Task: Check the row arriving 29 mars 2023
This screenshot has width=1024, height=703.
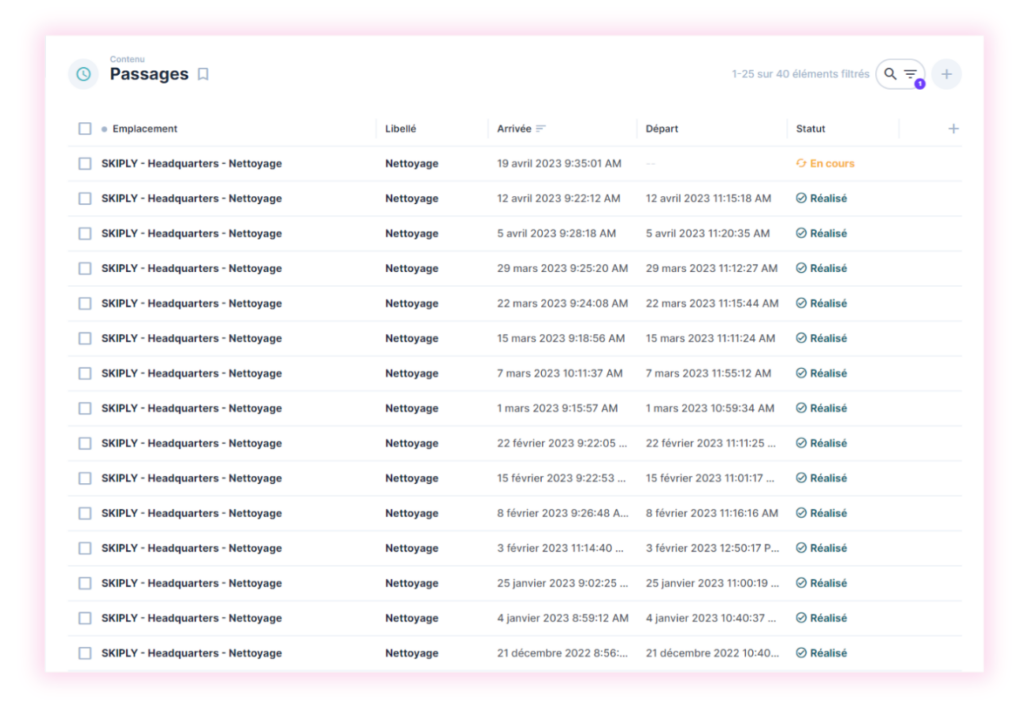Action: [x=85, y=268]
